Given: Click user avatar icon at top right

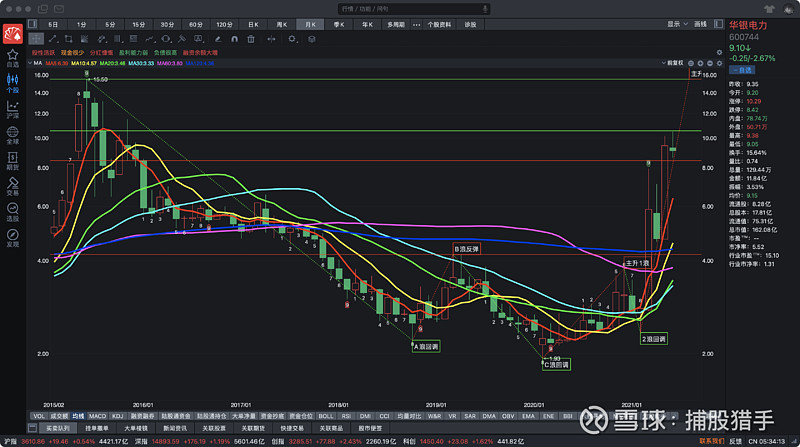Looking at the screenshot, I should pyautogui.click(x=789, y=9).
